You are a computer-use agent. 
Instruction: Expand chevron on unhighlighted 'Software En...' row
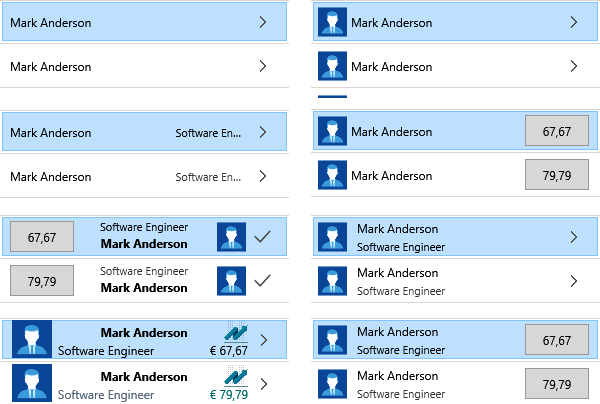click(x=262, y=176)
